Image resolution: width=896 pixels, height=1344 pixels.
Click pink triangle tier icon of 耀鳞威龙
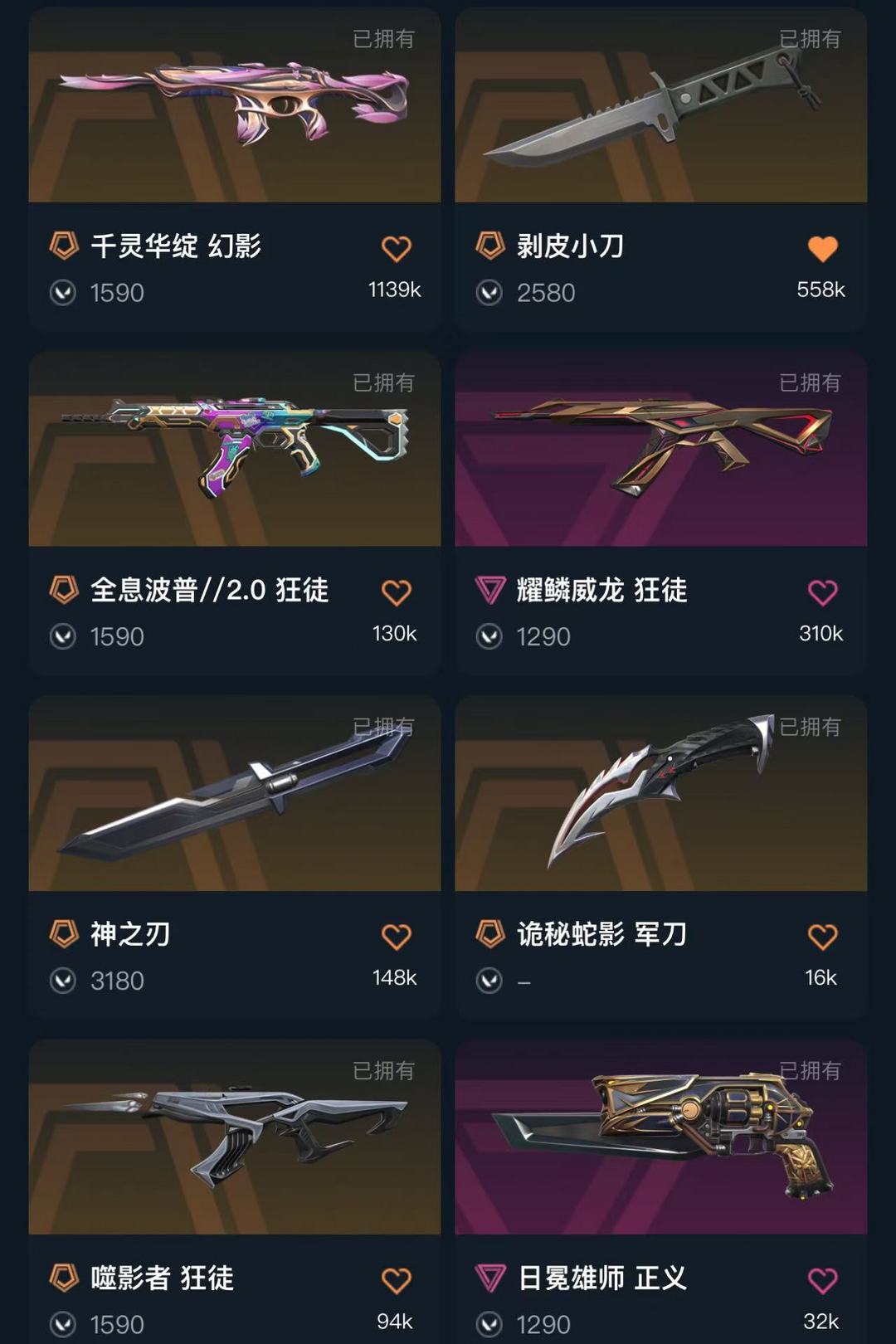coord(490,591)
